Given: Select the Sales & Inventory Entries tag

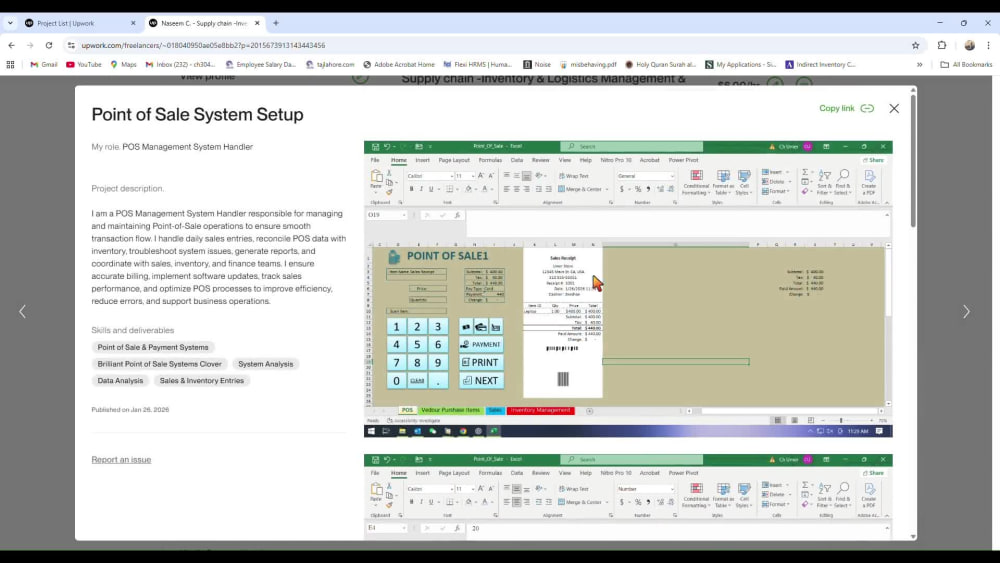Looking at the screenshot, I should tap(202, 380).
